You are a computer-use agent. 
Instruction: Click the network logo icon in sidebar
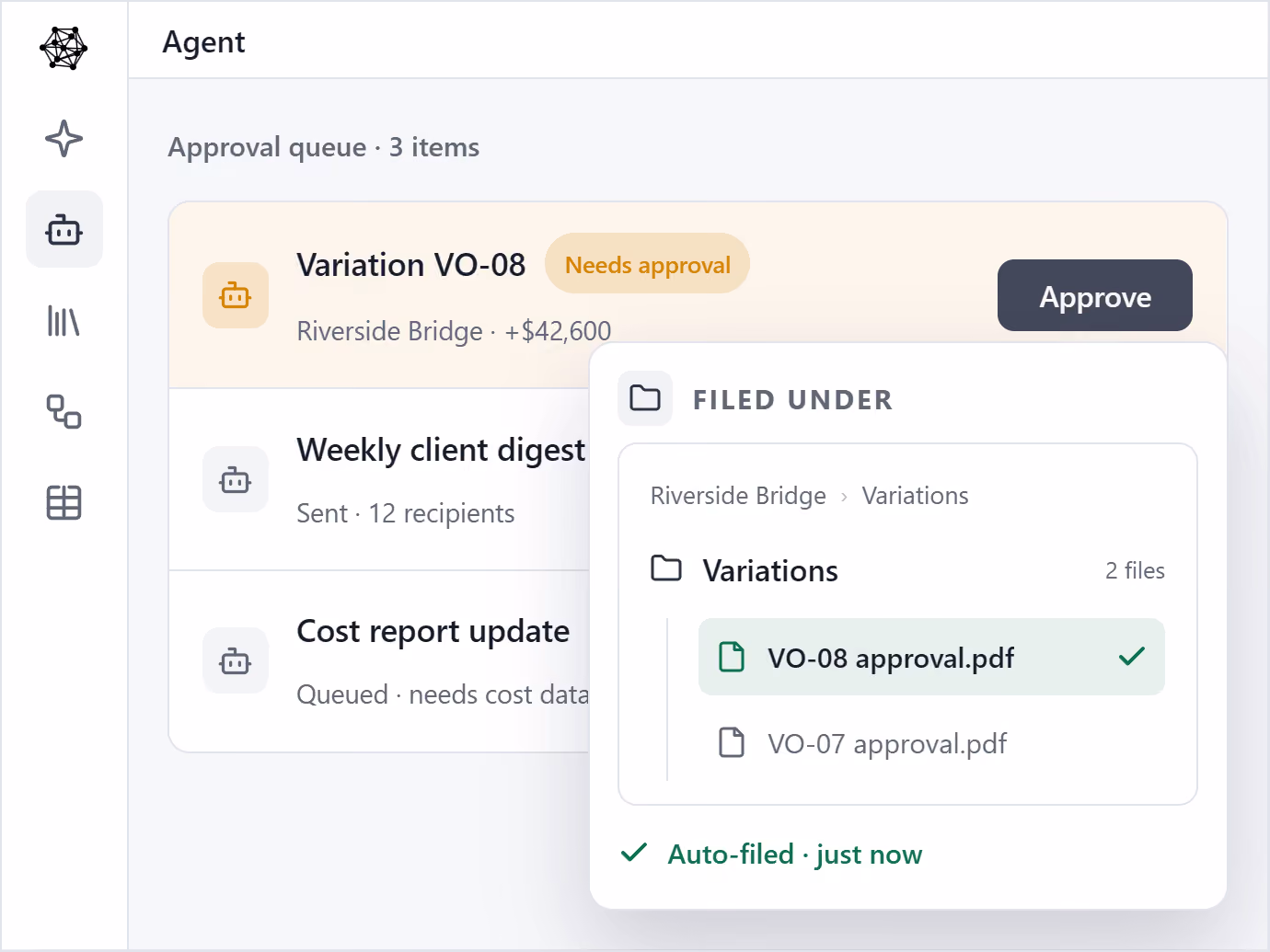point(63,48)
